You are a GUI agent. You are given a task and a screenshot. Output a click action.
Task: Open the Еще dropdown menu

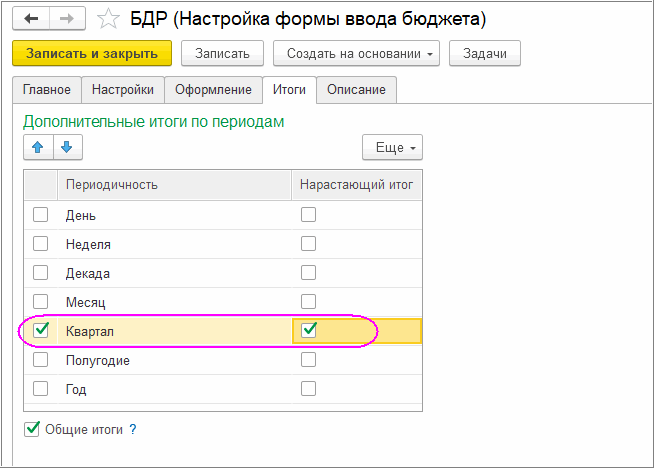click(392, 147)
